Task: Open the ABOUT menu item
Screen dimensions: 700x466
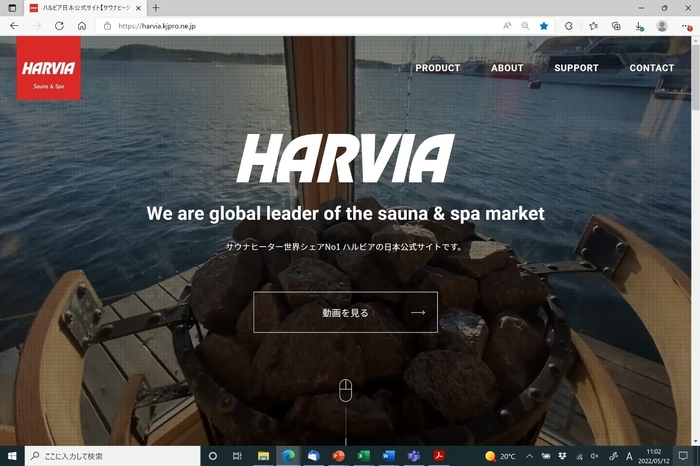Action: pyautogui.click(x=507, y=68)
